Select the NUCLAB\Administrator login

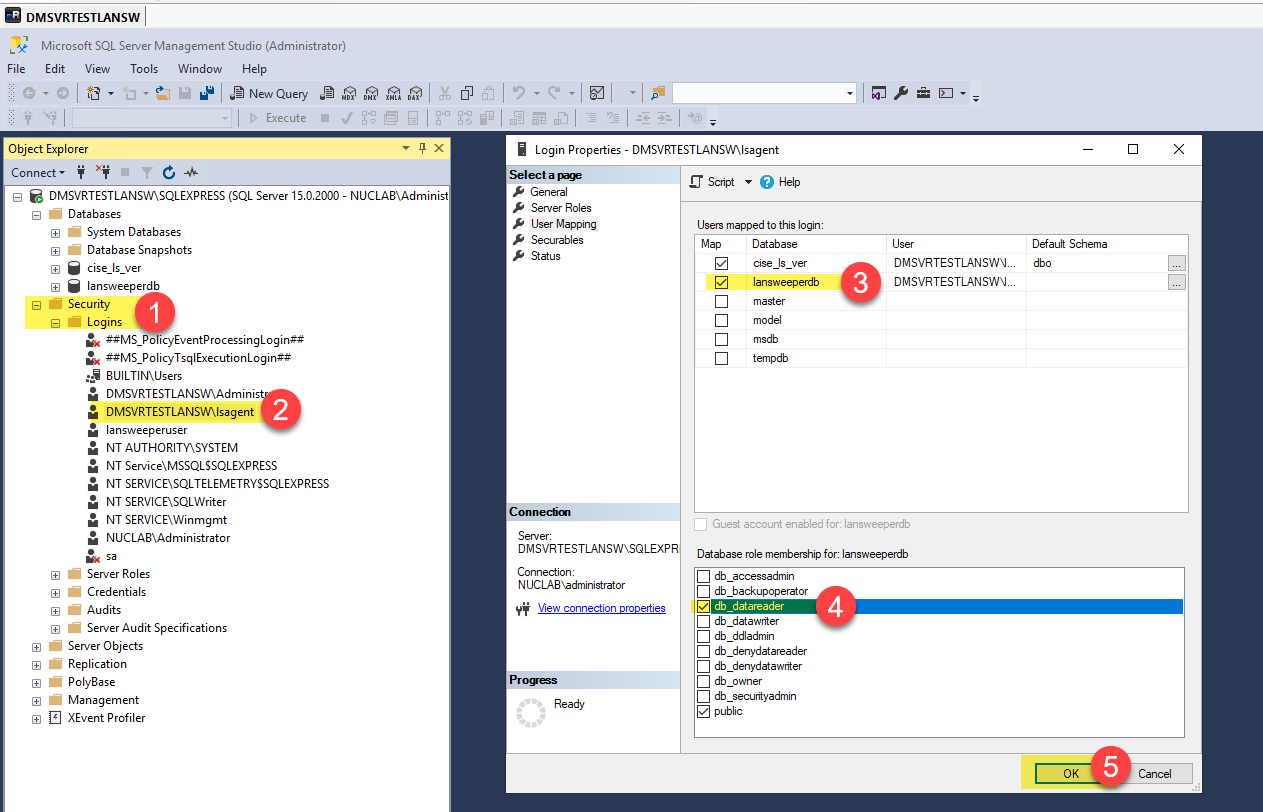(168, 538)
